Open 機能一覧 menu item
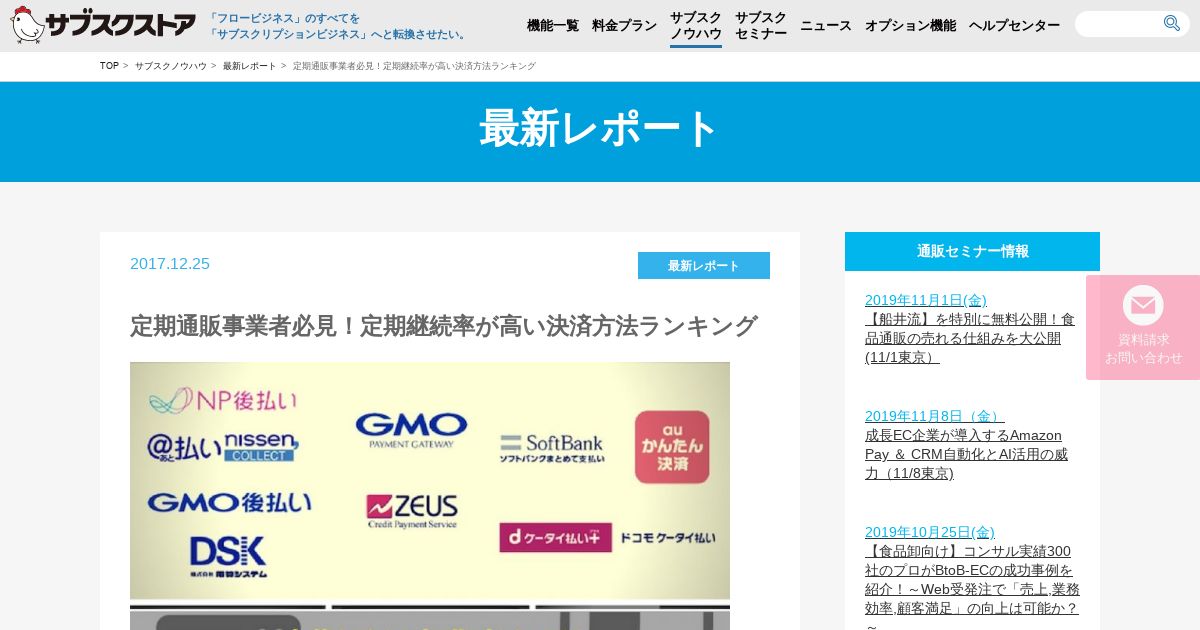The image size is (1200, 630). [x=553, y=25]
